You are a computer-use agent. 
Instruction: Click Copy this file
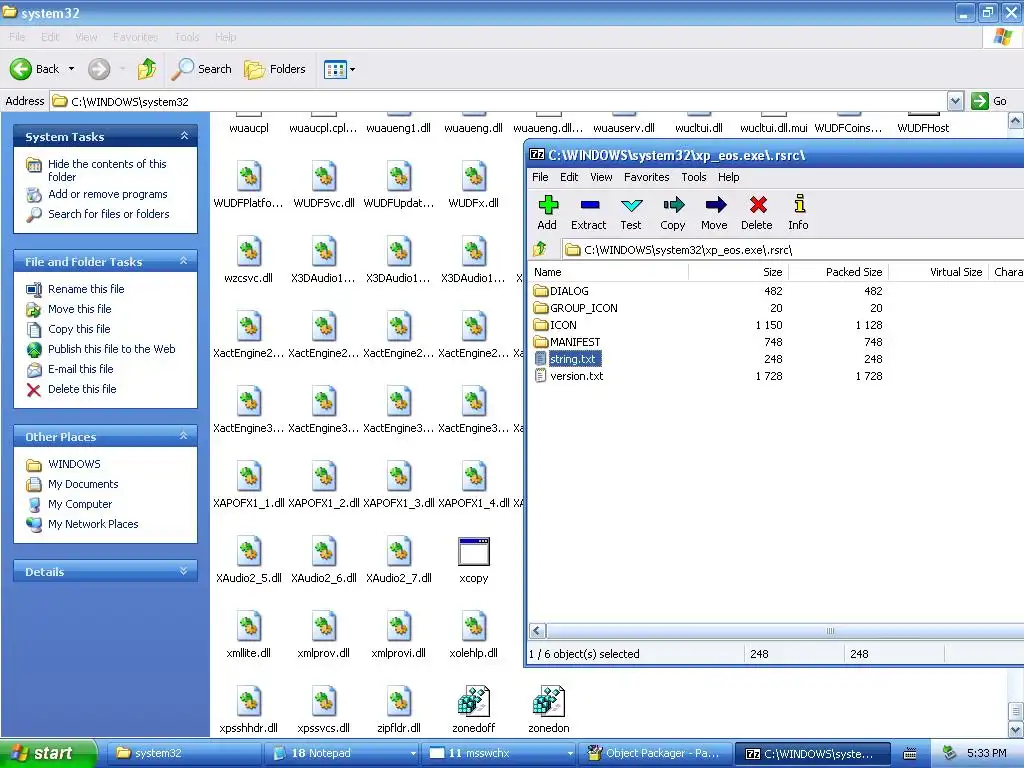point(79,329)
